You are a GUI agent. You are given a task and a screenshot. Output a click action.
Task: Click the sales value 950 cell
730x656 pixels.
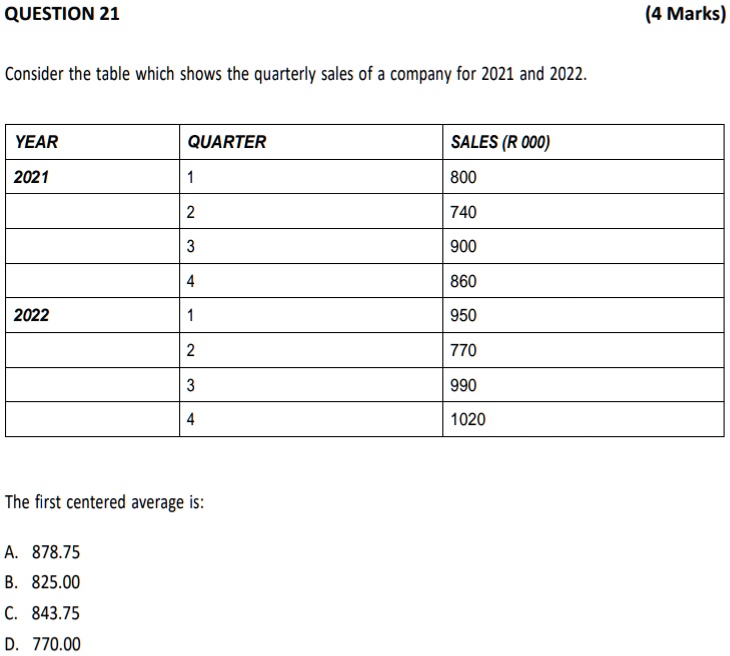pyautogui.click(x=583, y=315)
